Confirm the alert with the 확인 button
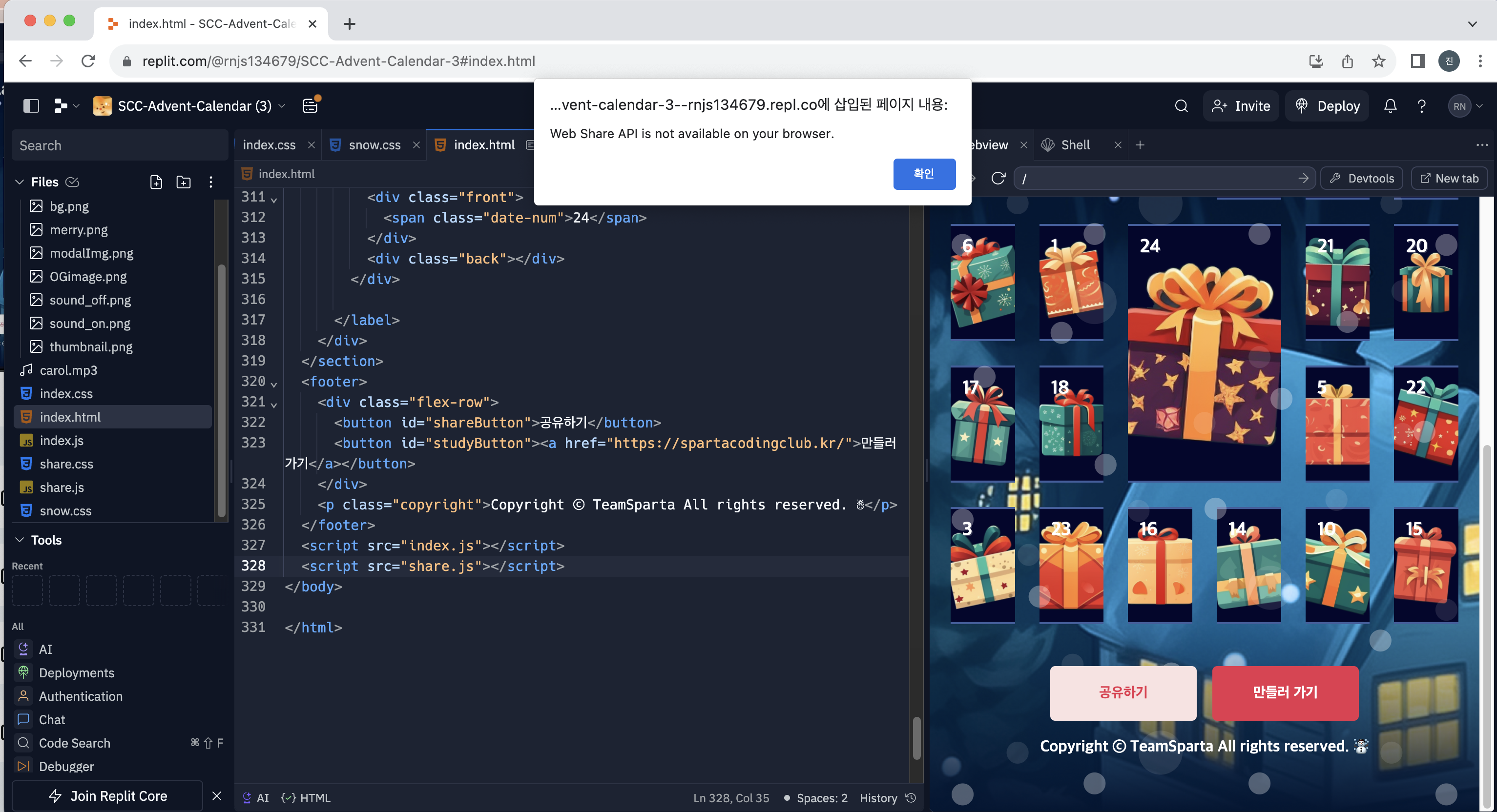 tap(924, 174)
